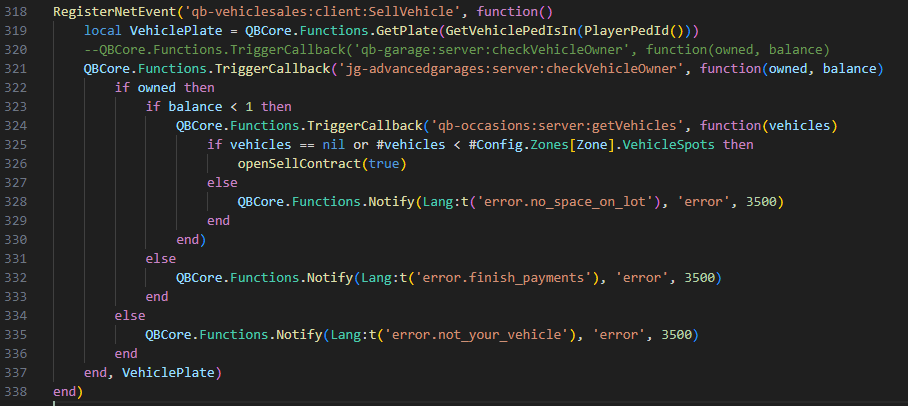The image size is (908, 406).
Task: Click line number 325 in the gutter
Action: [14, 145]
